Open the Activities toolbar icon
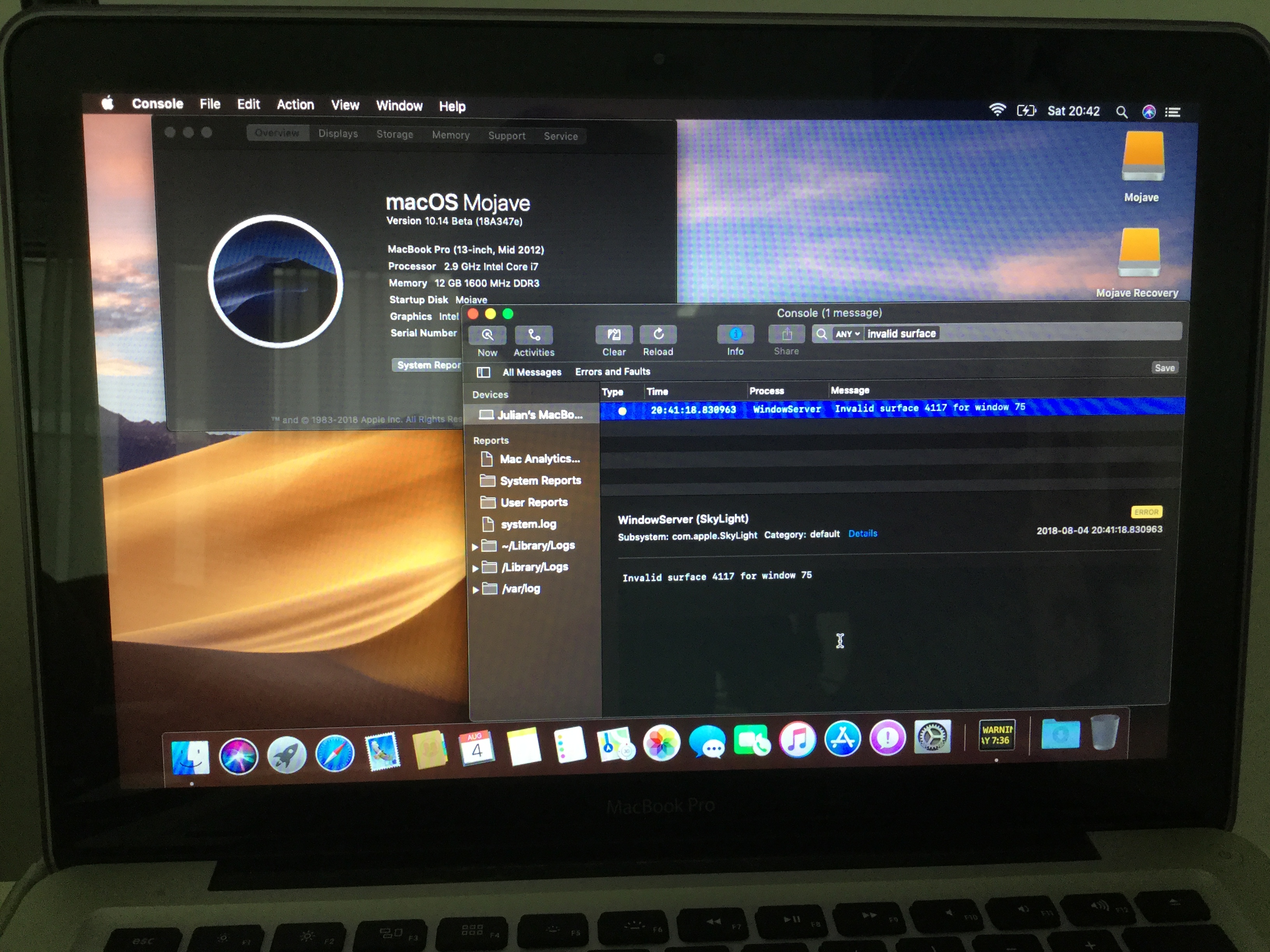 [533, 335]
